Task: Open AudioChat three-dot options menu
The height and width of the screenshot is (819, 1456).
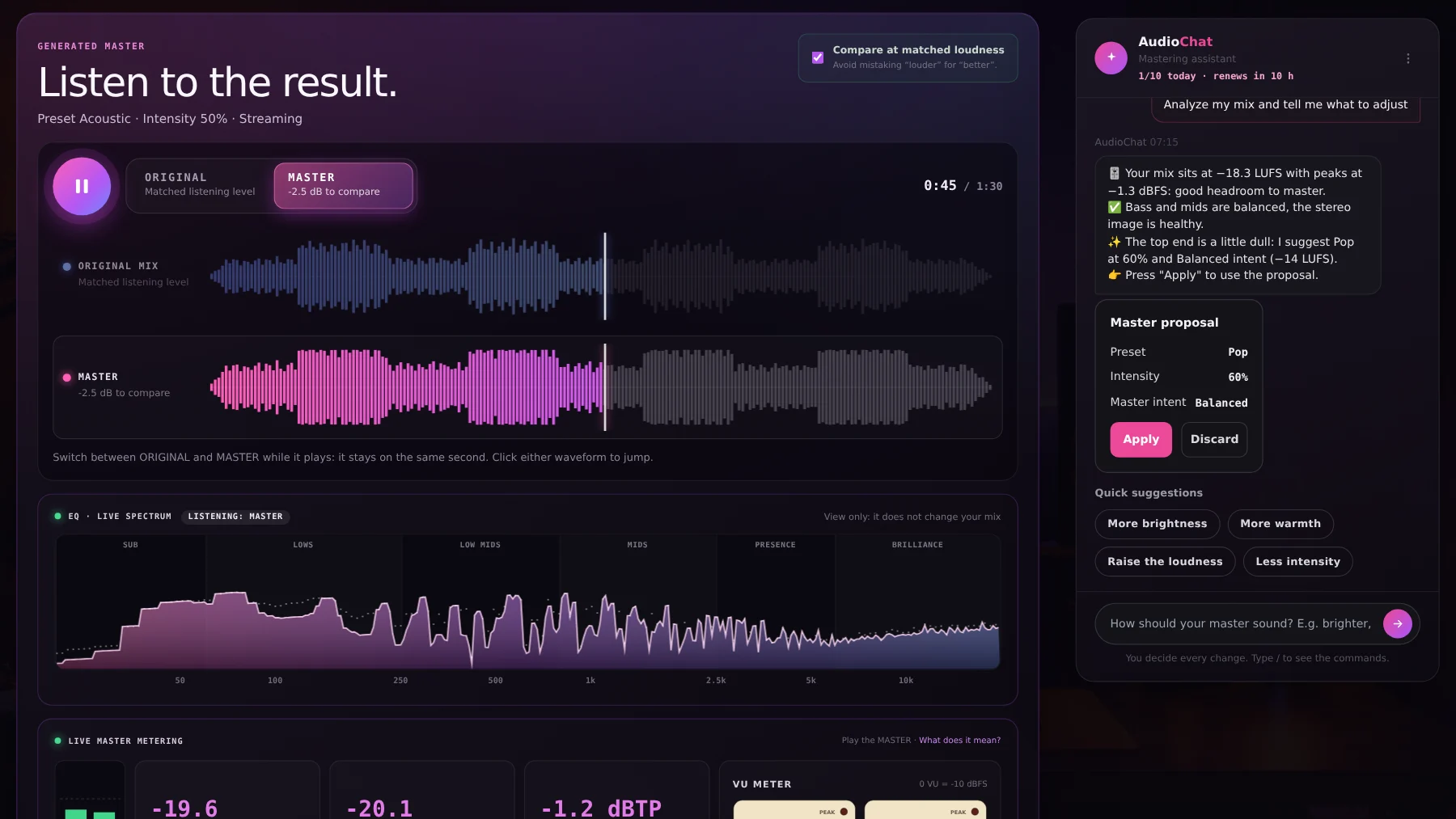Action: [x=1407, y=58]
